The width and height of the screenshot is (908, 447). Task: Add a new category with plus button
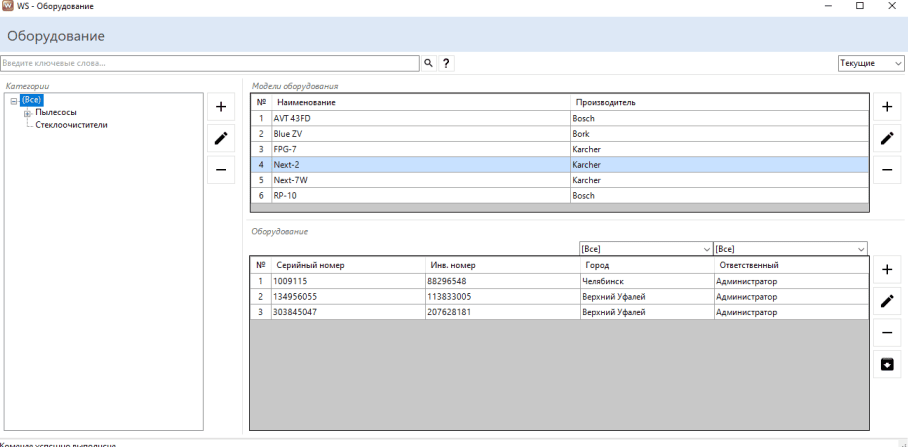coord(221,106)
